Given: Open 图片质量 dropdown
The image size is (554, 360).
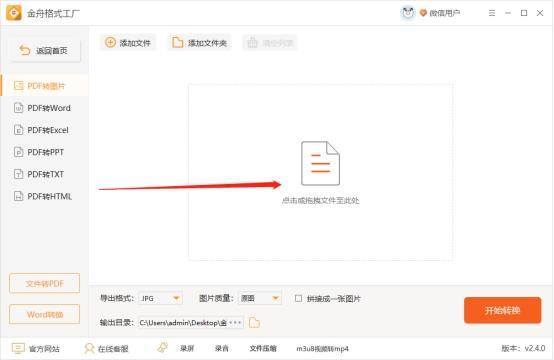Looking at the screenshot, I should coord(260,299).
